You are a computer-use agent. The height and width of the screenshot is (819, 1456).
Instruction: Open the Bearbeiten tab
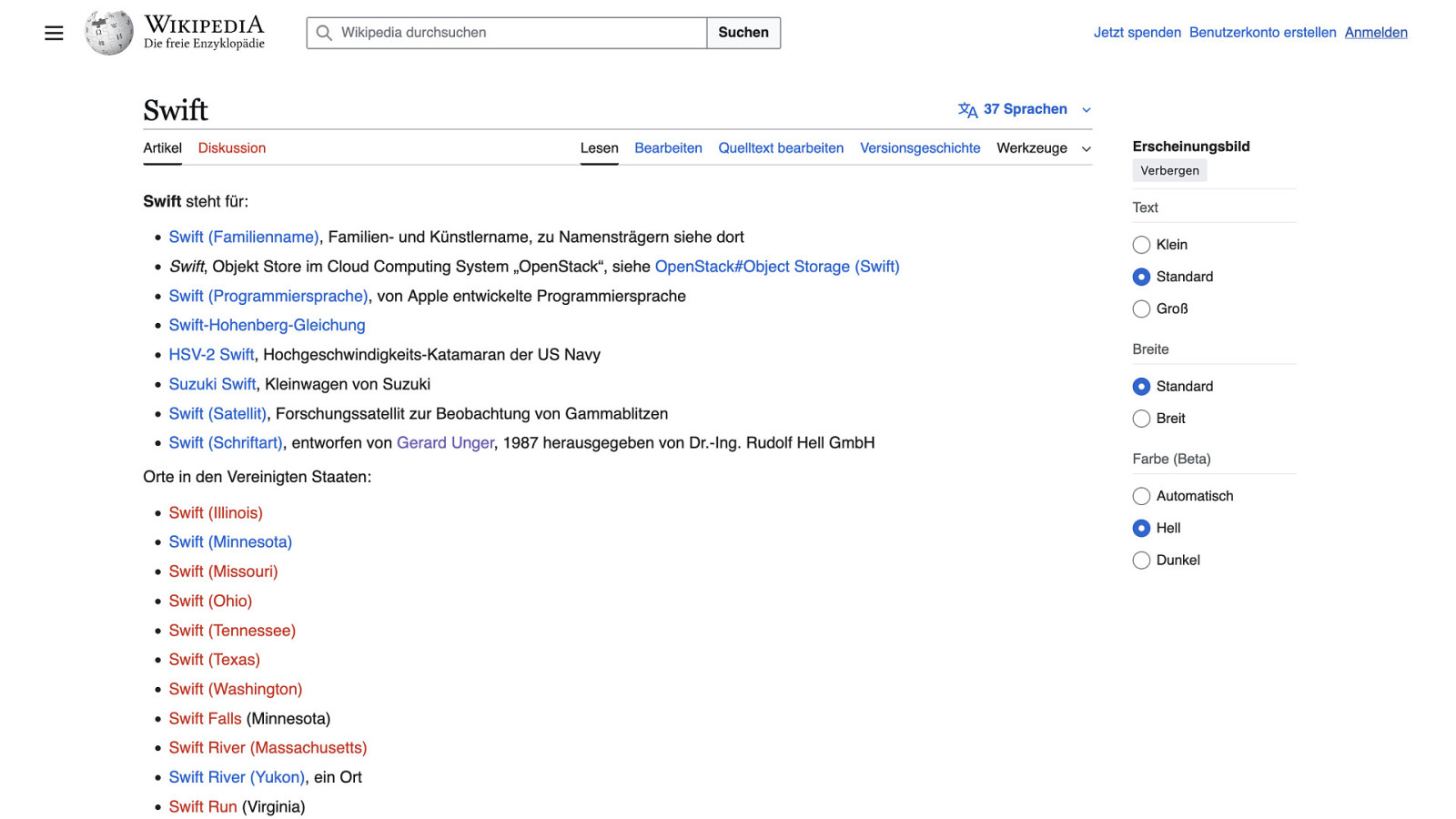point(668,148)
